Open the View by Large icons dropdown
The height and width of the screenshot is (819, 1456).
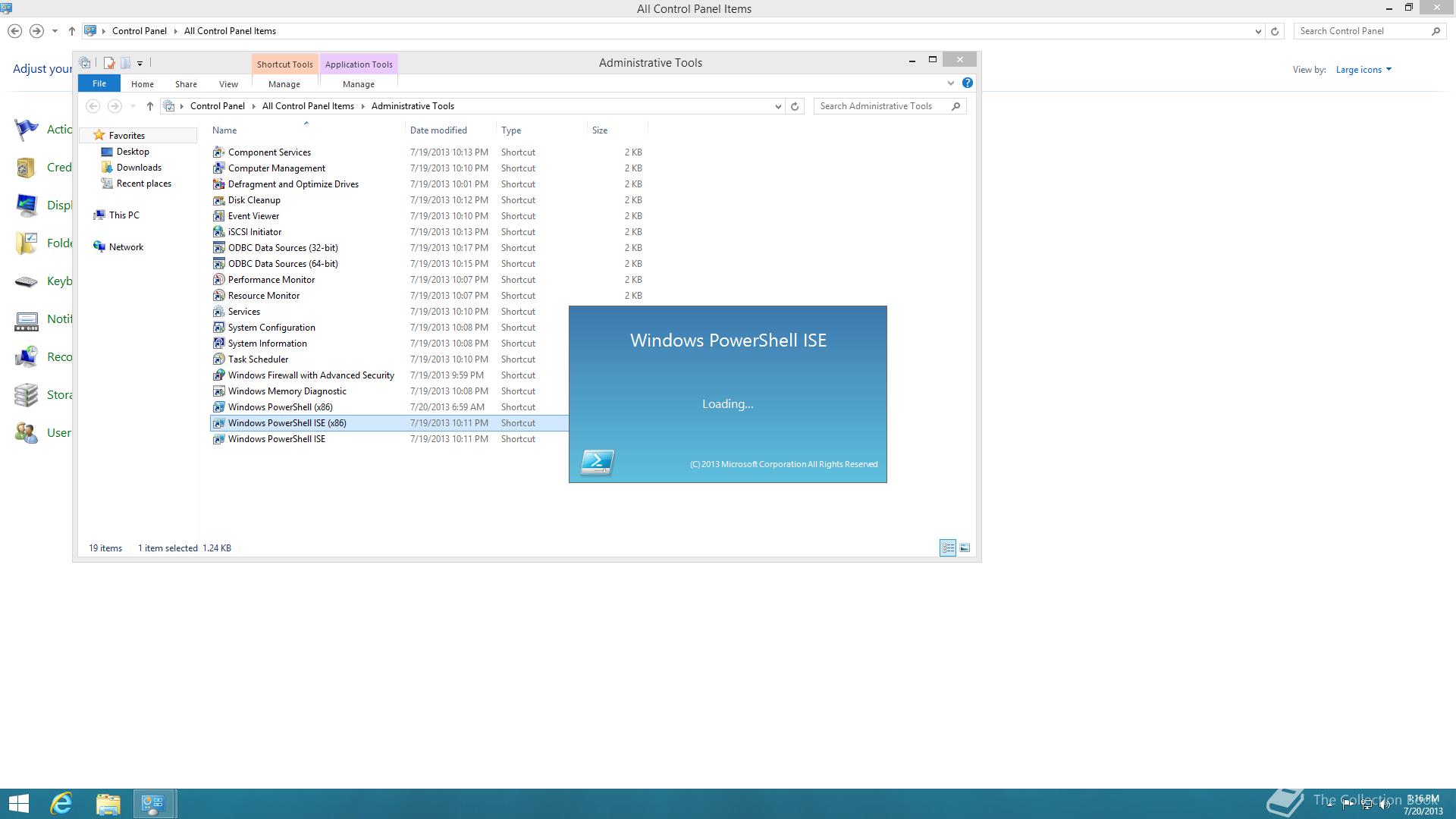1363,70
